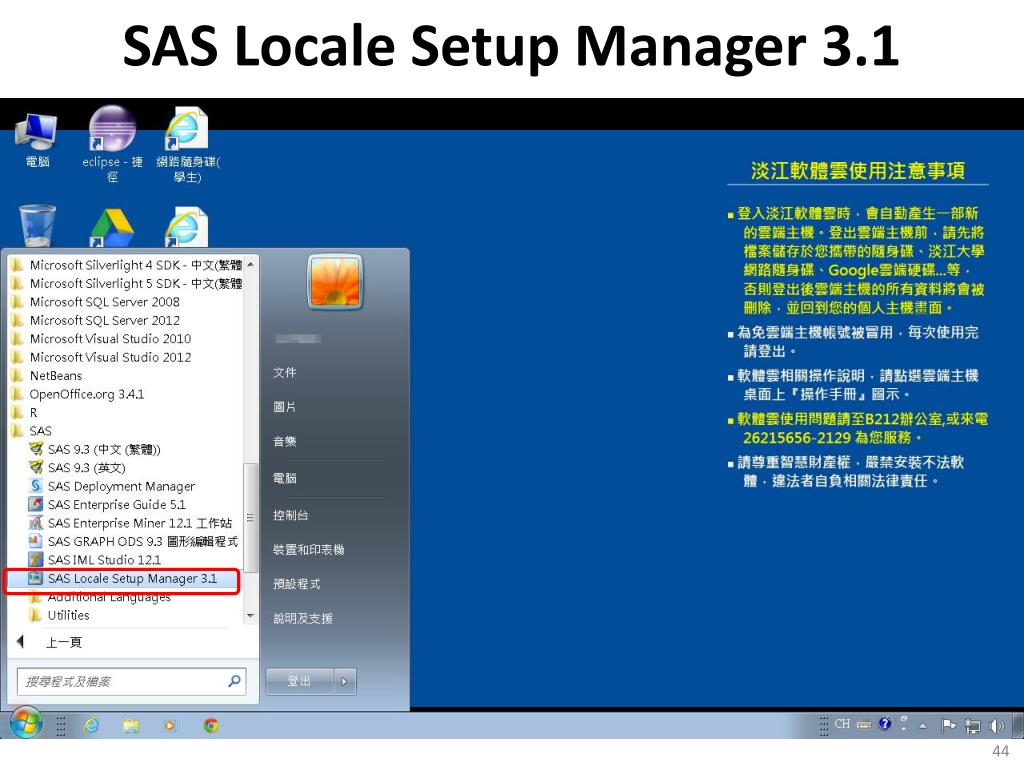Open the Recycle Bin on the desktop

37,226
